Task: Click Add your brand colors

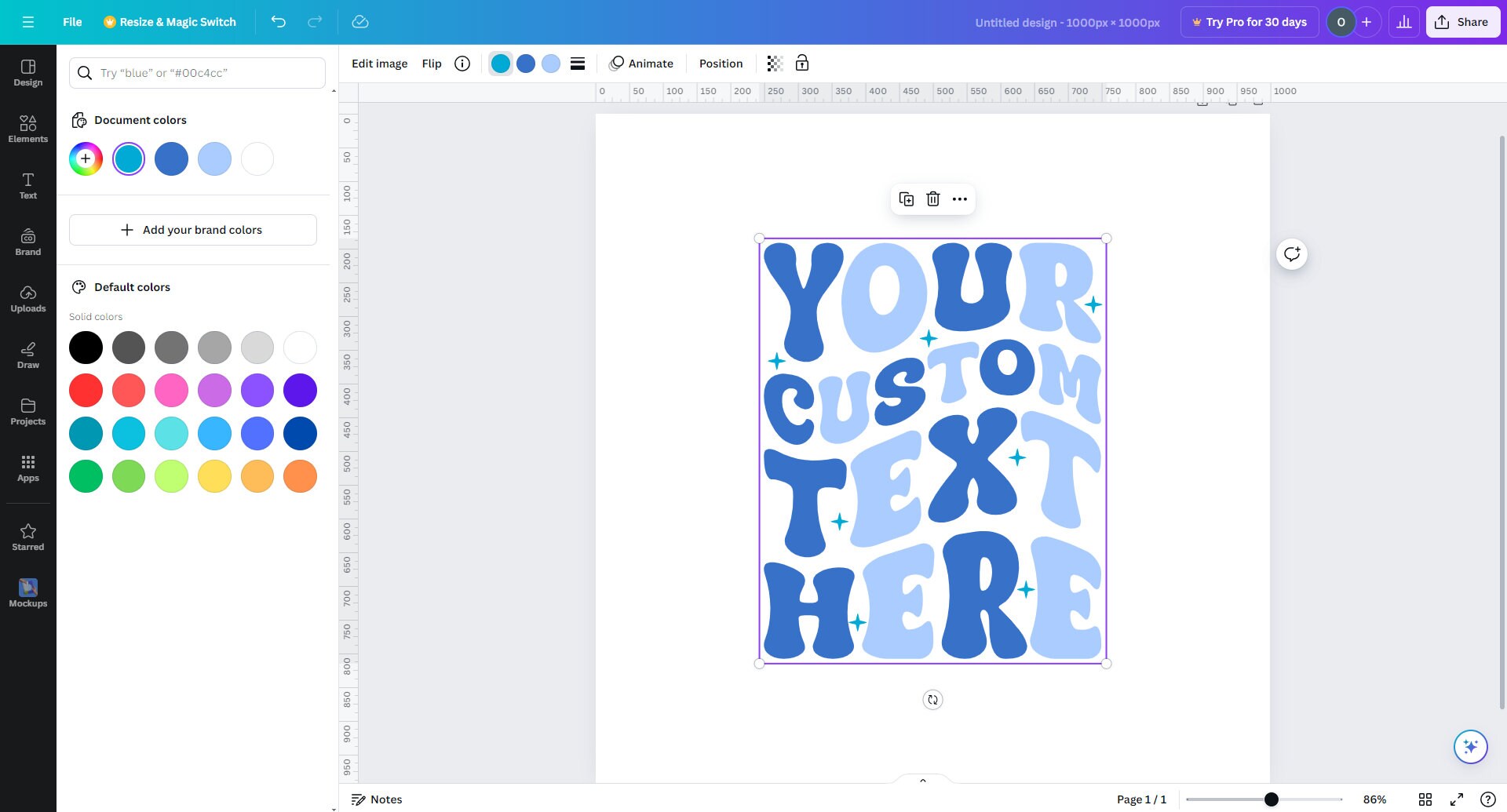Action: point(192,229)
